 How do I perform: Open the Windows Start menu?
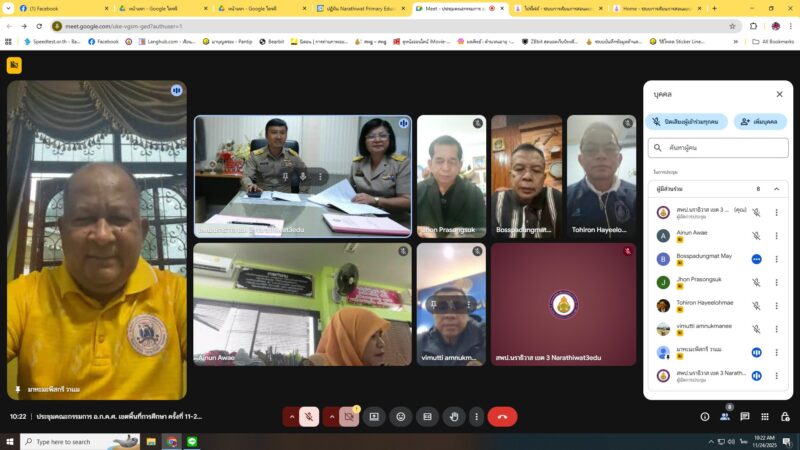(11, 441)
